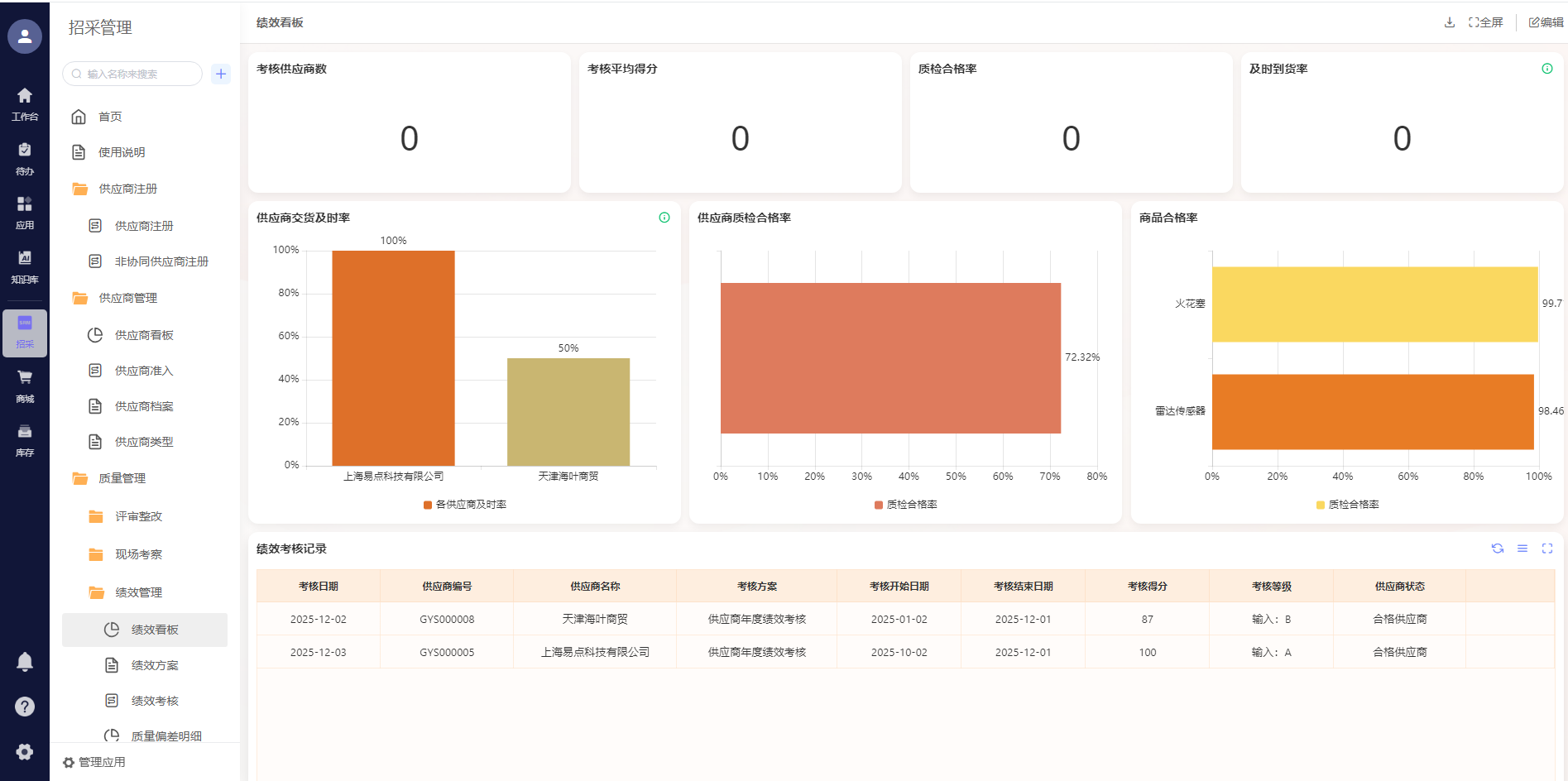Collapse the 供应商管理 folder
Screen dimensions: 1568x781
point(127,298)
